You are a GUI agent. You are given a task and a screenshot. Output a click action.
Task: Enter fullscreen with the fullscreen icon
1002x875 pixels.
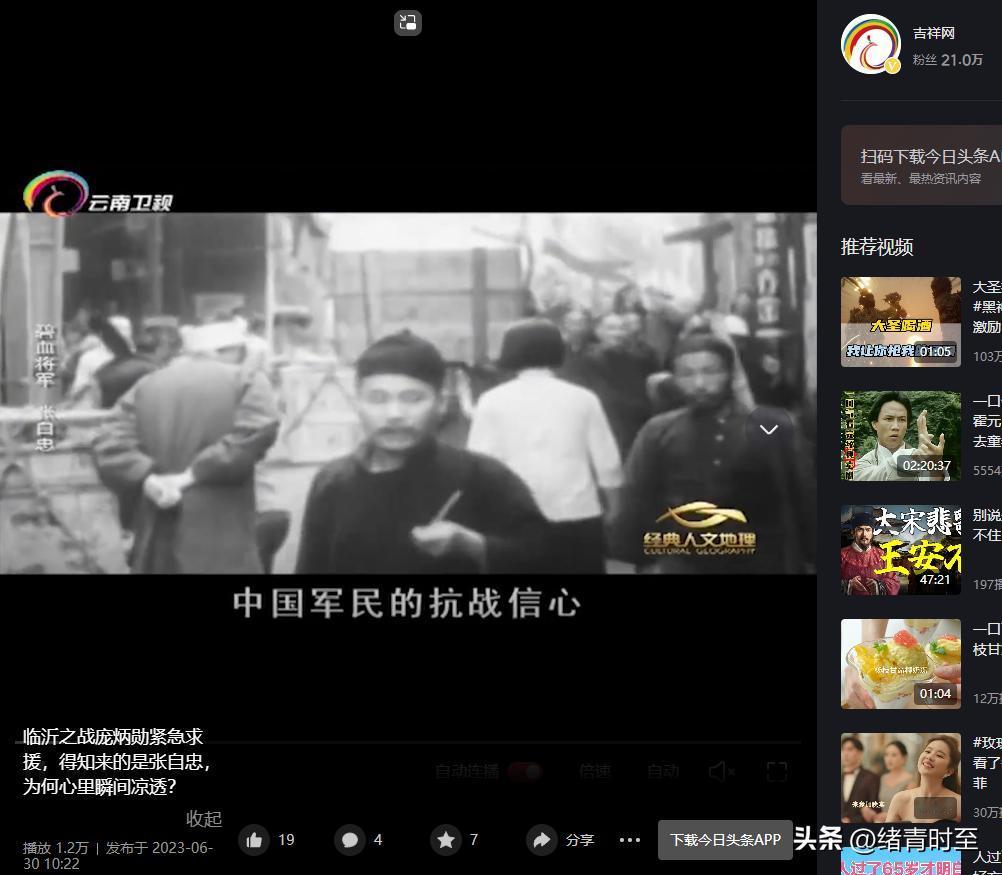coord(776,771)
